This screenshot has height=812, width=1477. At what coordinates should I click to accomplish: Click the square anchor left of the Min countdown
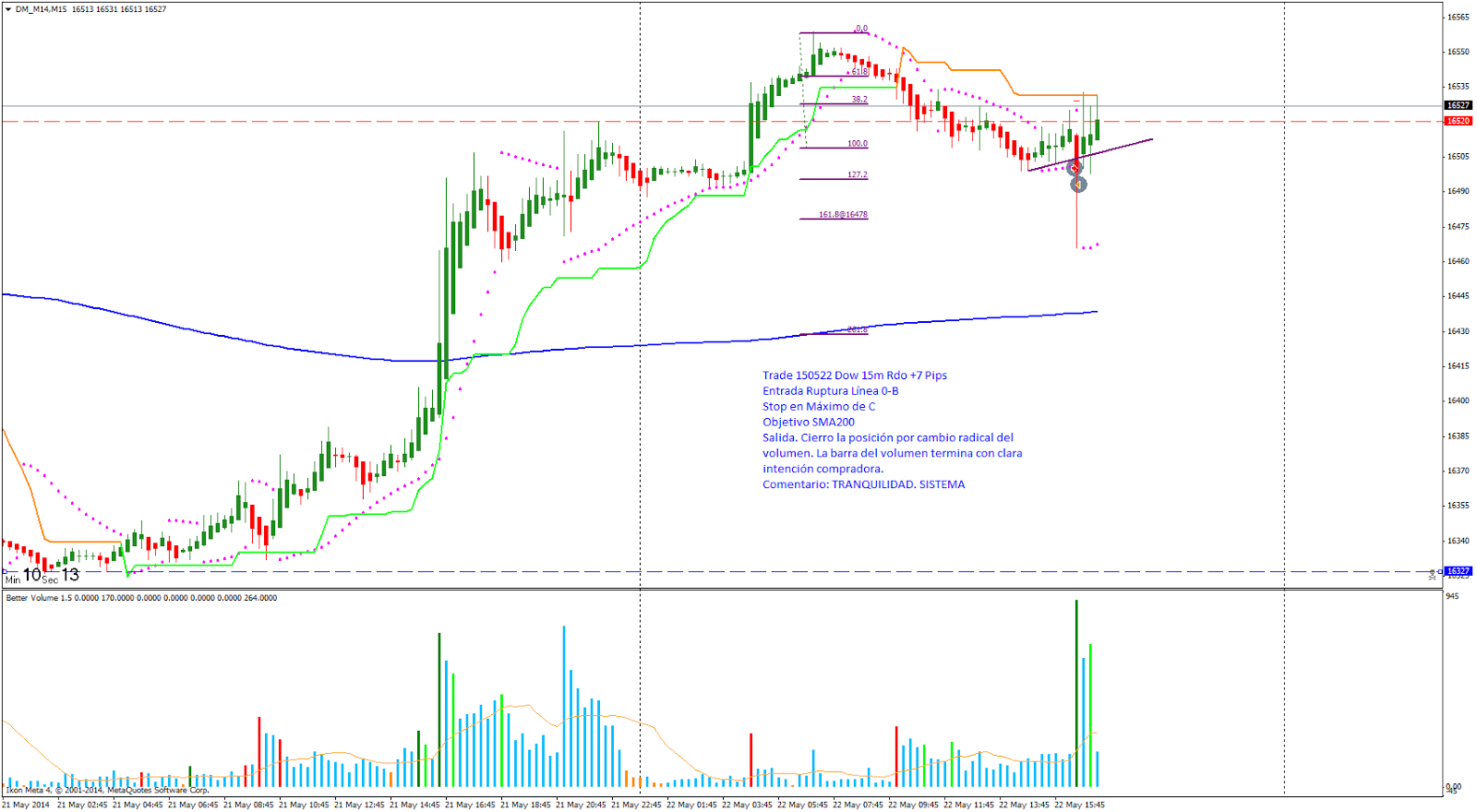[5, 572]
